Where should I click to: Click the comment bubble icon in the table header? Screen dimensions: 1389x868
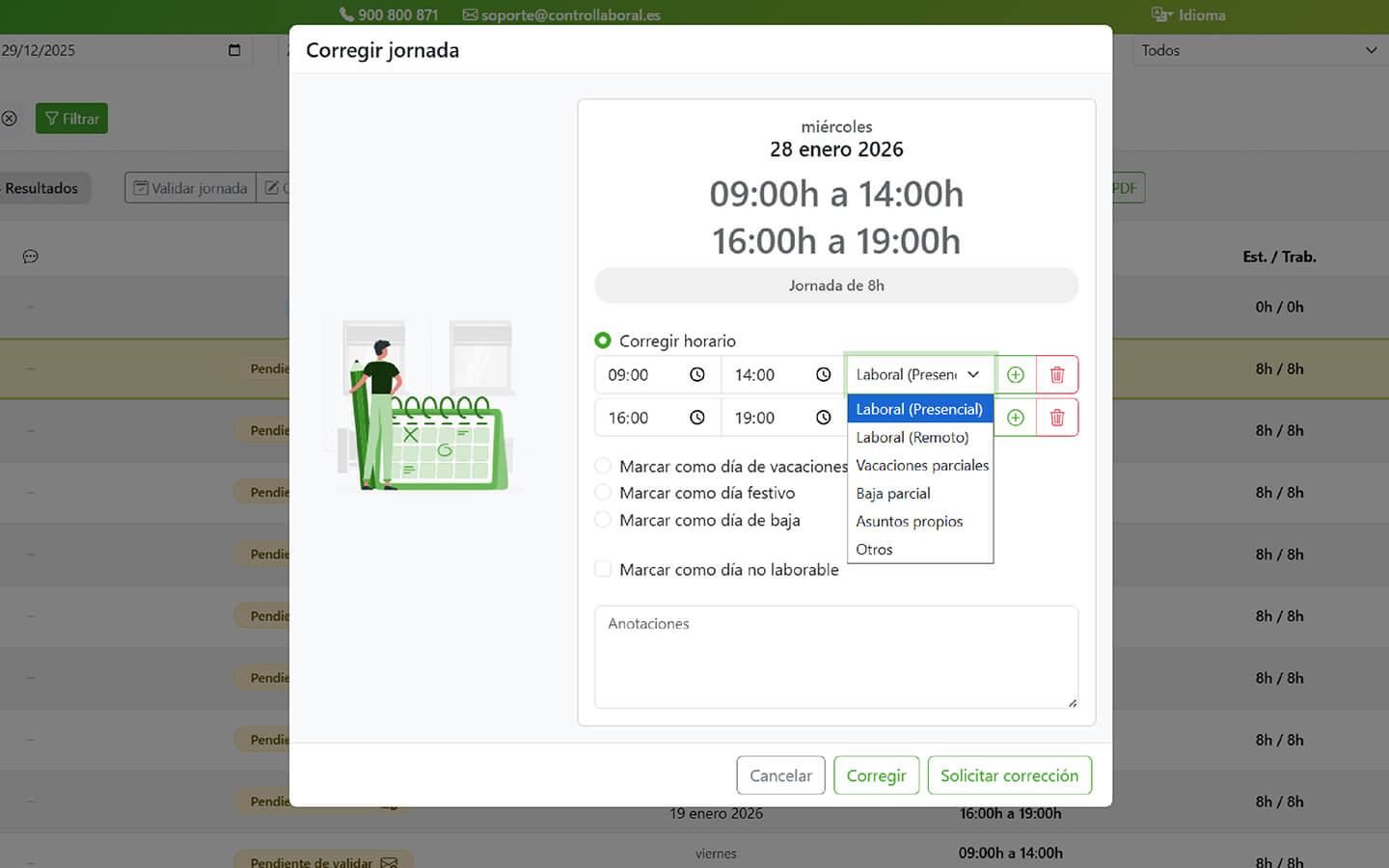click(30, 256)
